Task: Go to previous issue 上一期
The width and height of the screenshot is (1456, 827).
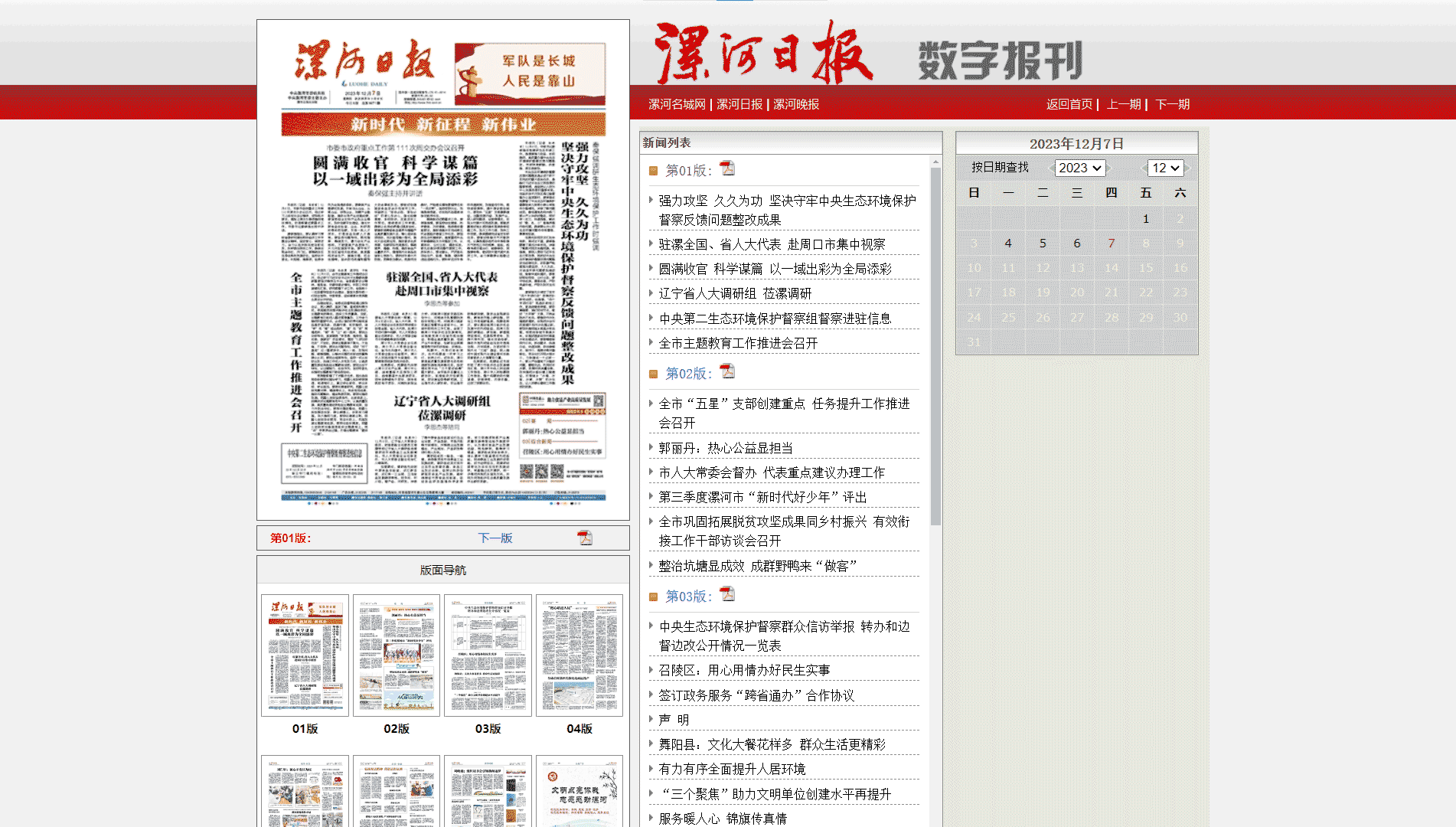Action: [1124, 104]
